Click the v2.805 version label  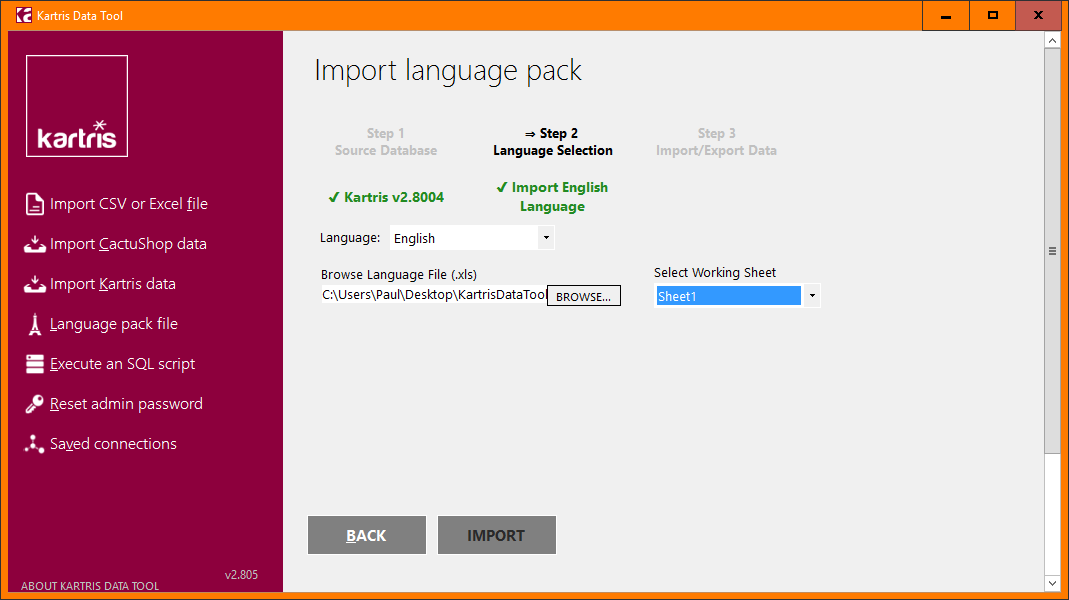241,575
